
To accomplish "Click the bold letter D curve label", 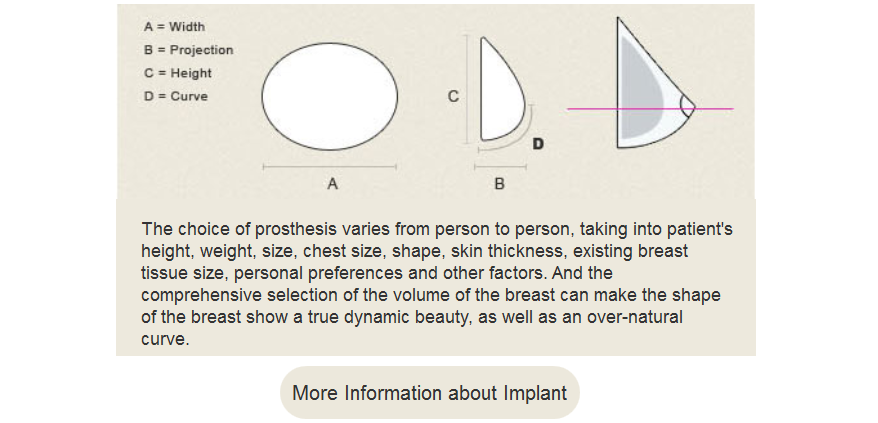I will [x=538, y=144].
